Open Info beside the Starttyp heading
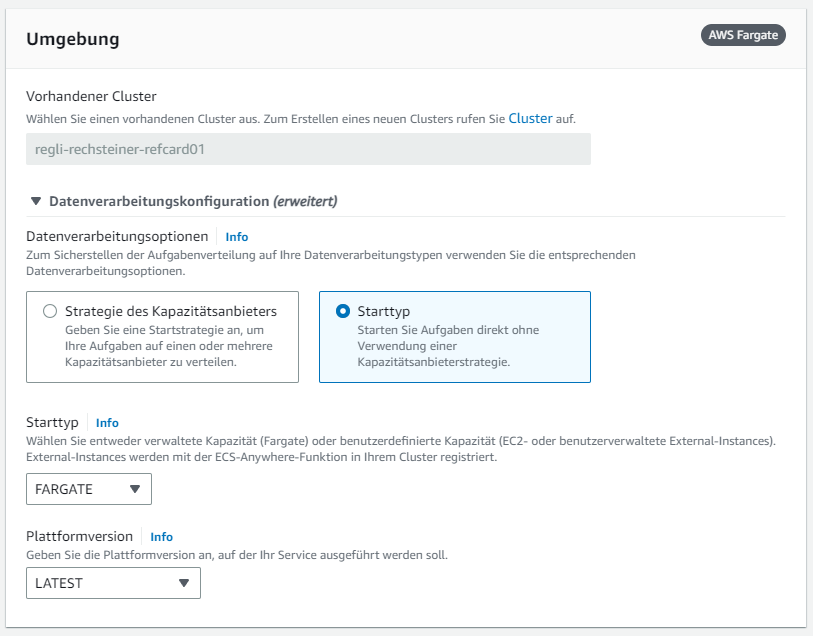Screen dimensions: 813x636 tap(107, 423)
